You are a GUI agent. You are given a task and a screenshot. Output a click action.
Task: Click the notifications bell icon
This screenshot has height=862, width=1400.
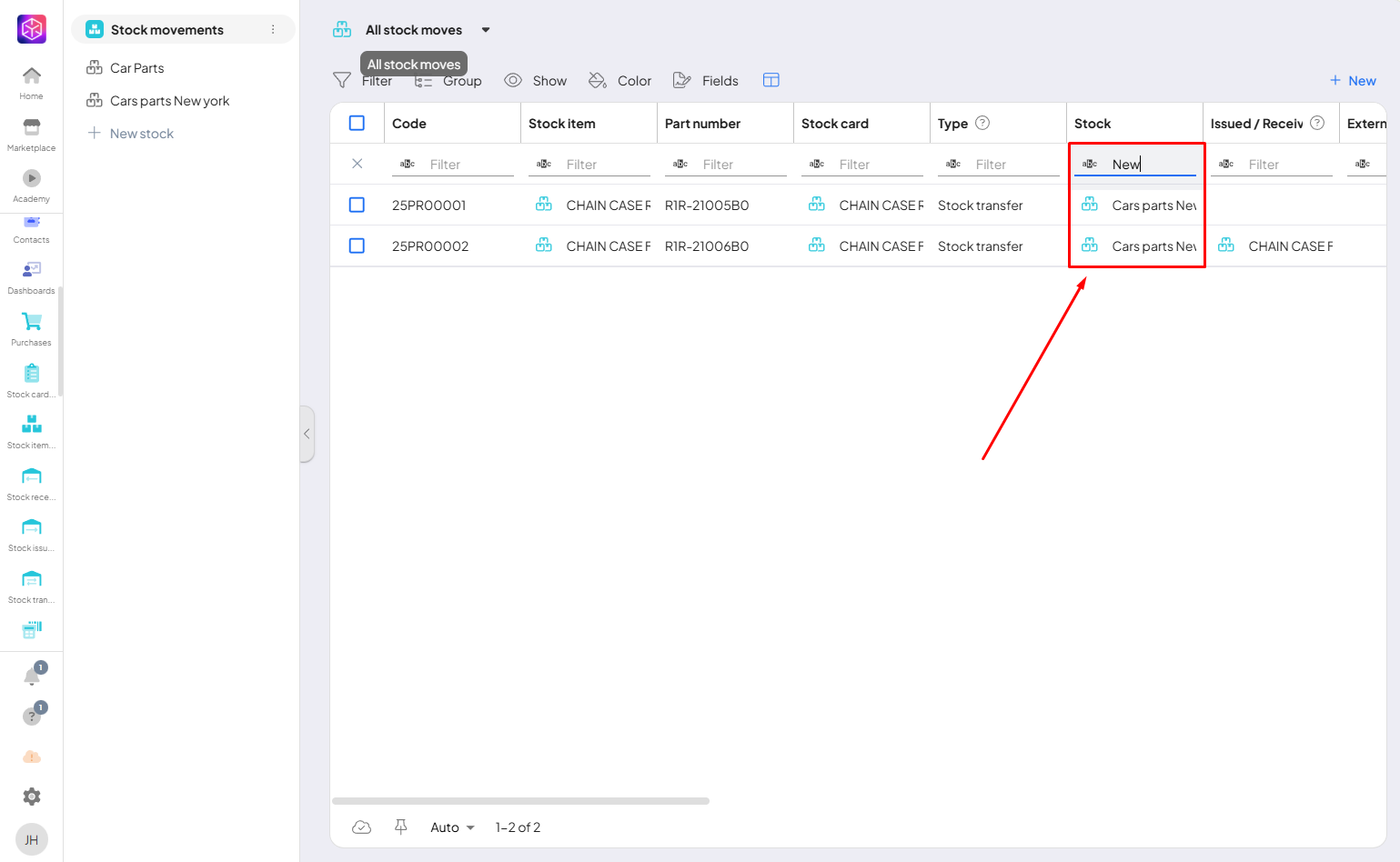[32, 677]
